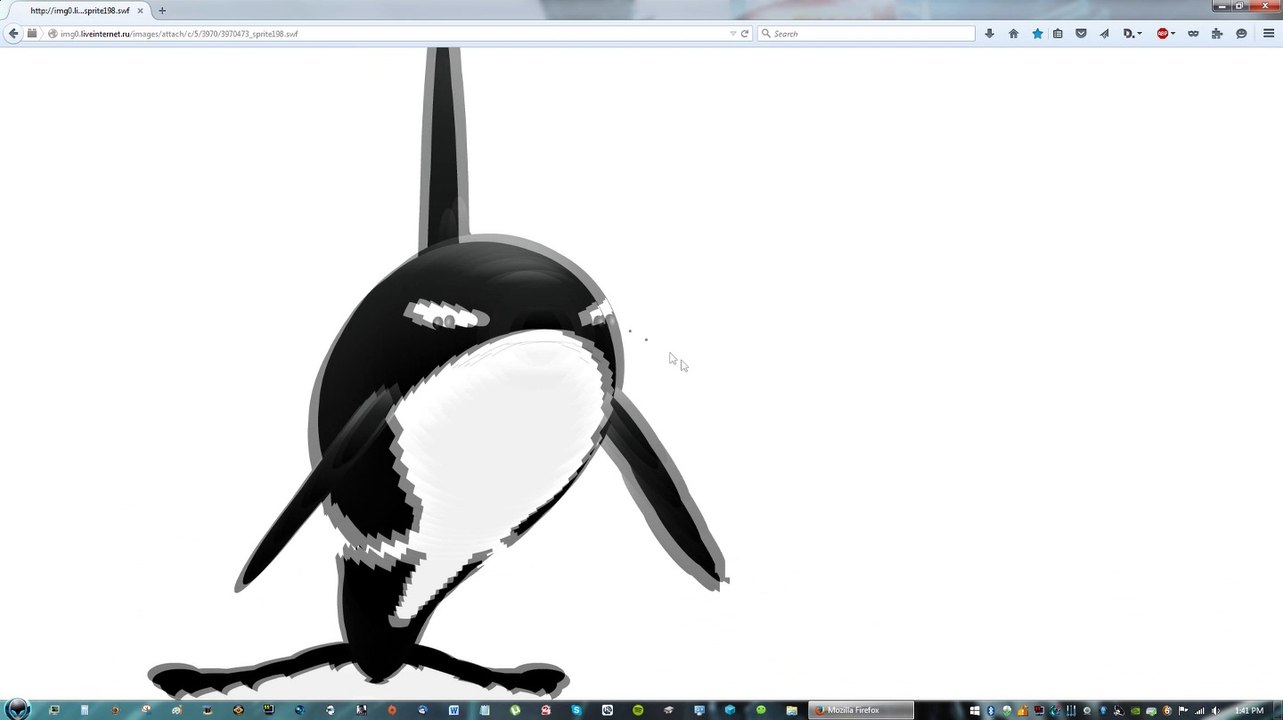Switch to the Mozilla Firefox taskbar button

tap(860, 710)
